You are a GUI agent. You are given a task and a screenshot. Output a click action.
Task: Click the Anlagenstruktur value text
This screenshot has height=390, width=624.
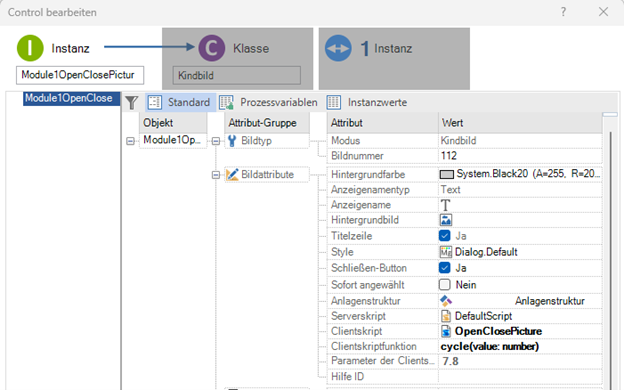pyautogui.click(x=550, y=301)
